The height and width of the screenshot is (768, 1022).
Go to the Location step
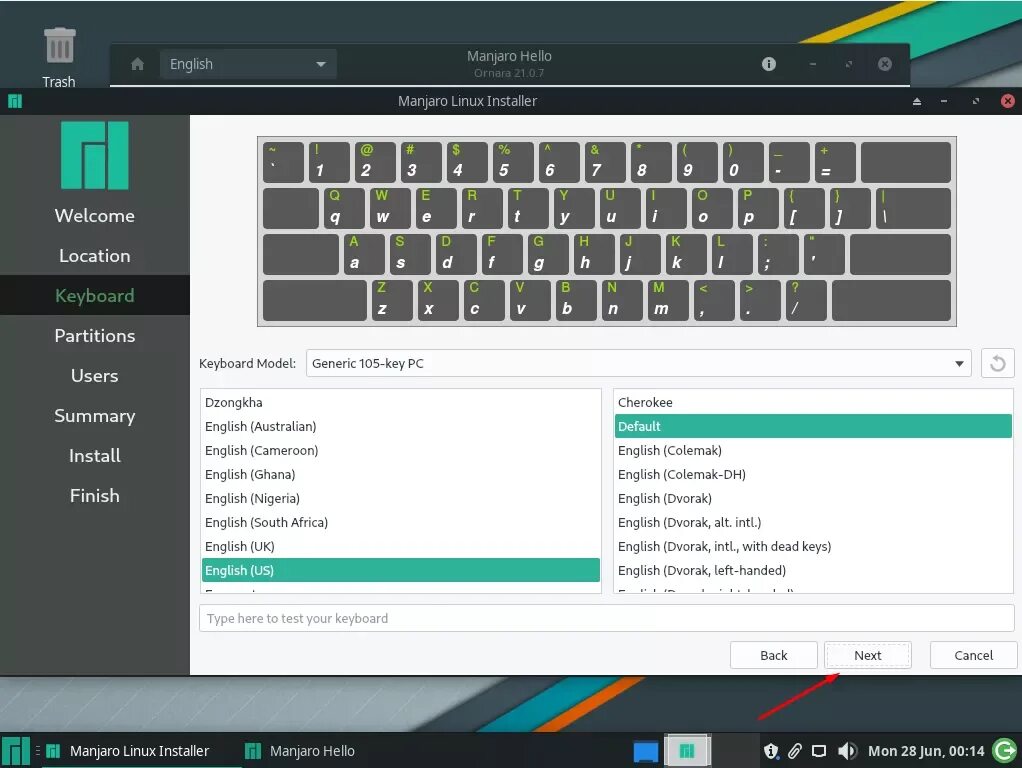tap(95, 256)
